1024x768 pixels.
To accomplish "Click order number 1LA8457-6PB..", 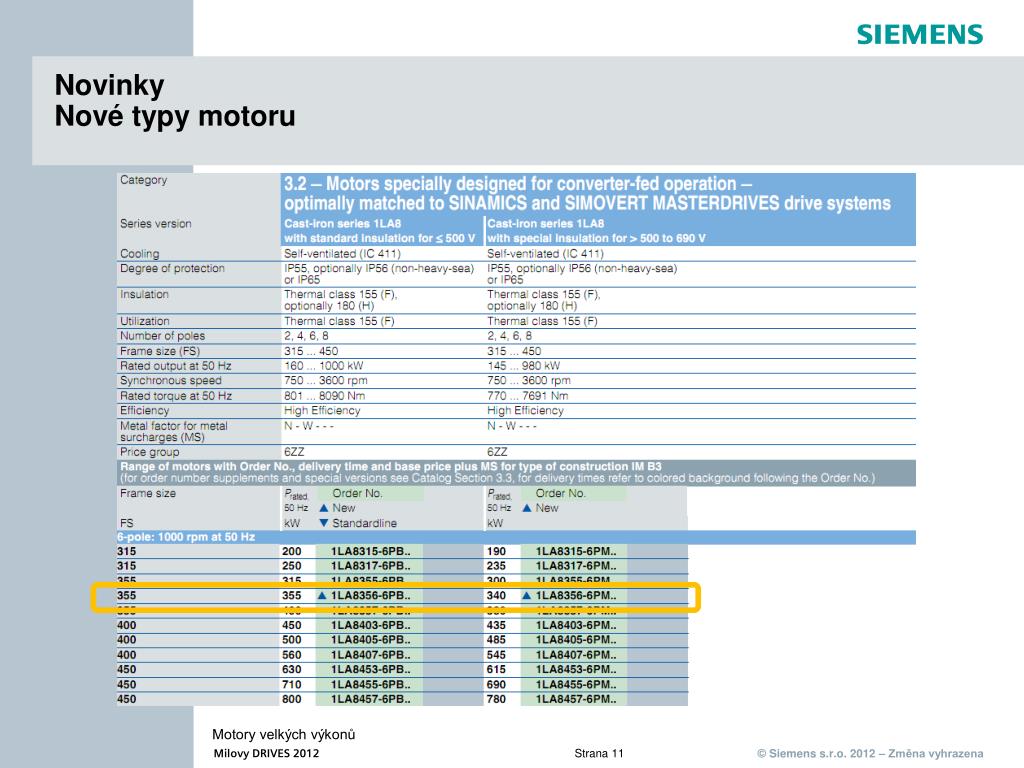I will pyautogui.click(x=371, y=699).
